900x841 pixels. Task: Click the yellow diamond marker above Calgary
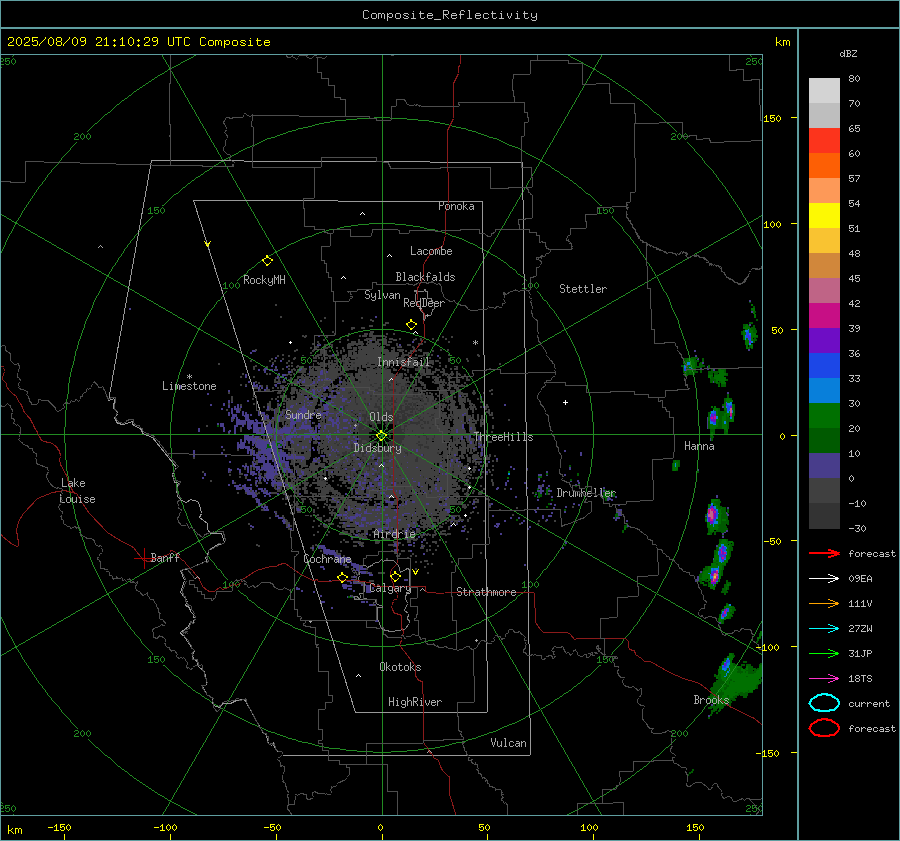pyautogui.click(x=395, y=576)
